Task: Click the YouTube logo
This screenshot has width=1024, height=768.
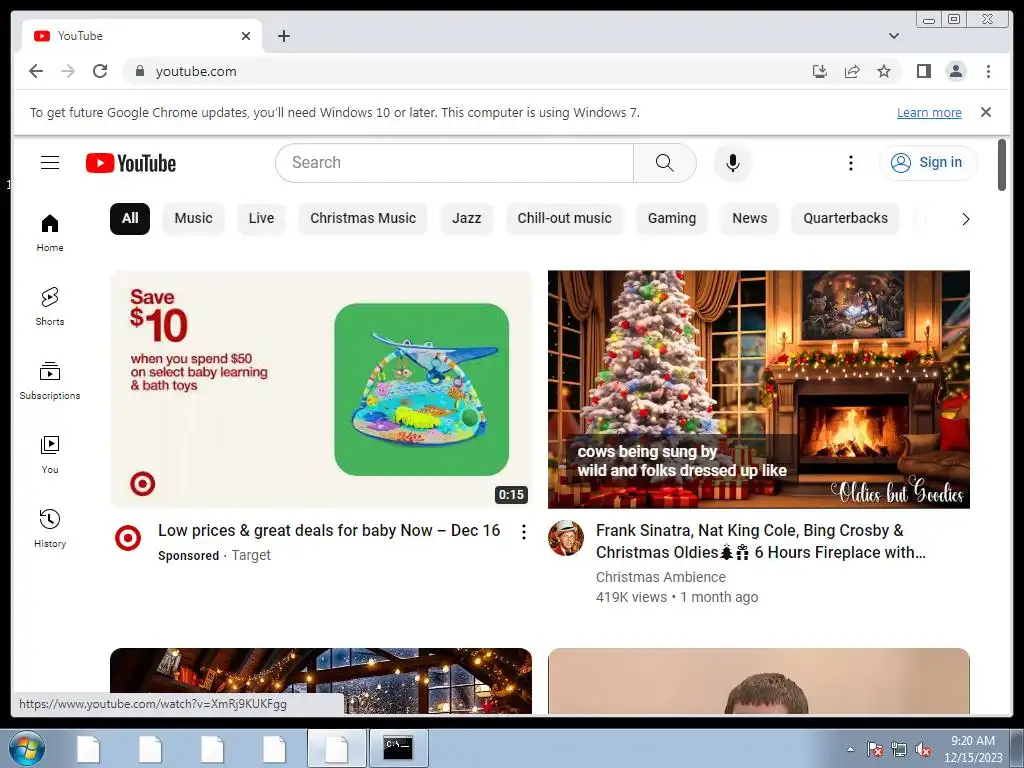Action: (131, 163)
